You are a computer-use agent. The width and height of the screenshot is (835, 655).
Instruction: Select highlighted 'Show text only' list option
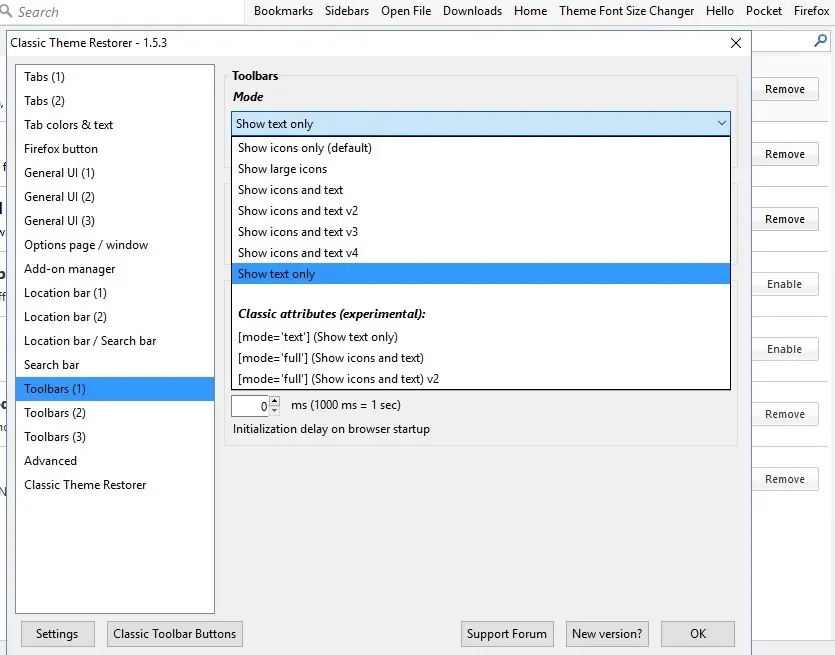coord(481,274)
